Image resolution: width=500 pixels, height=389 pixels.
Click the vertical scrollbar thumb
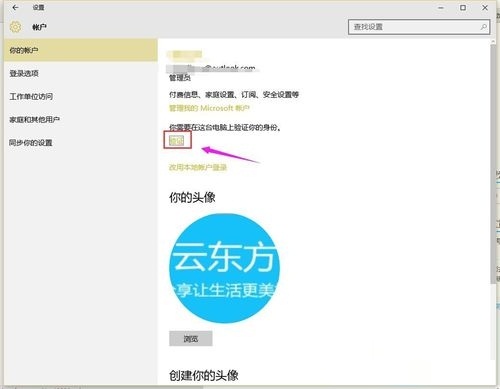493,163
